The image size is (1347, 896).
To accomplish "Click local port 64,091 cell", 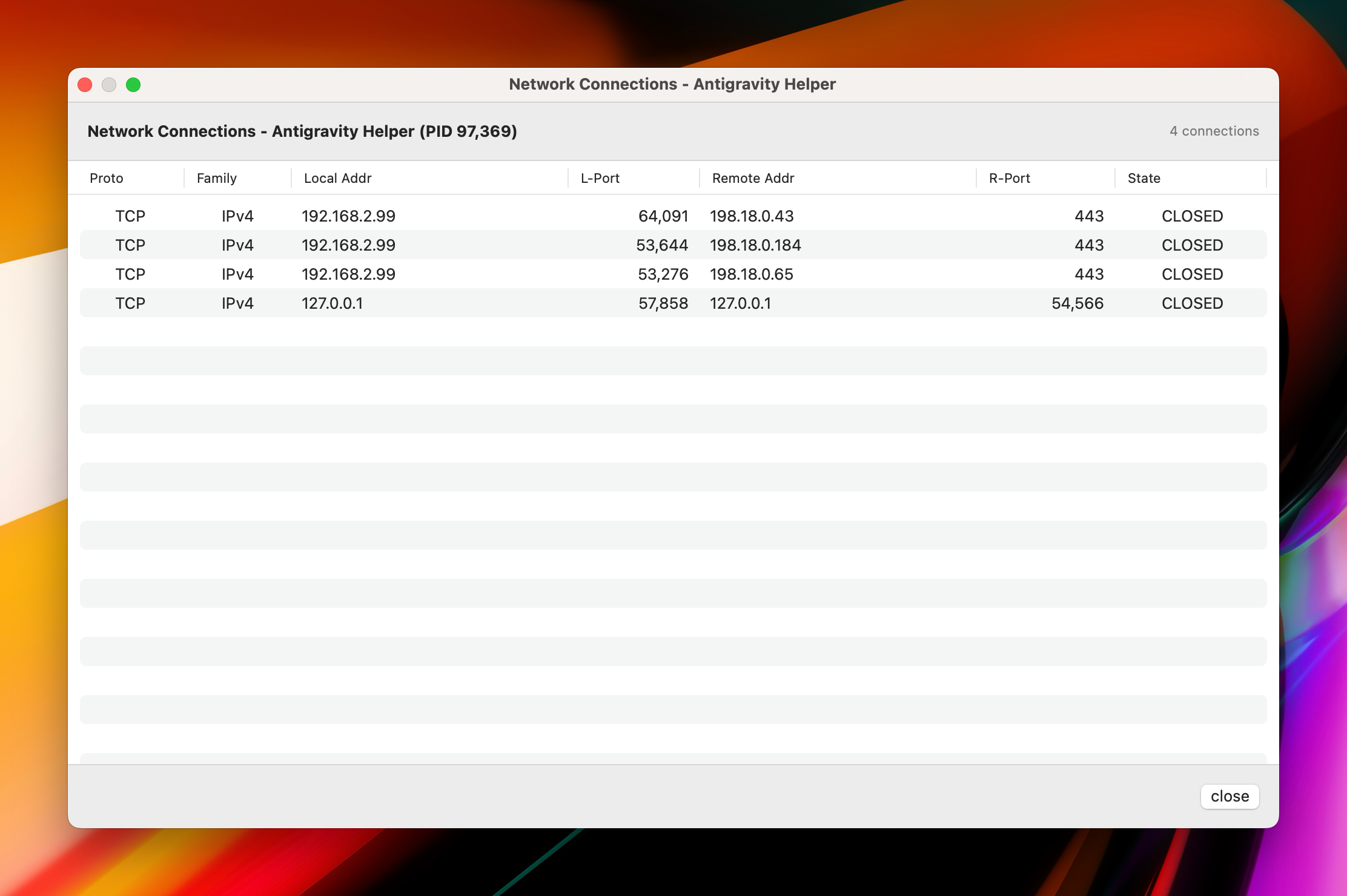I will (x=663, y=216).
